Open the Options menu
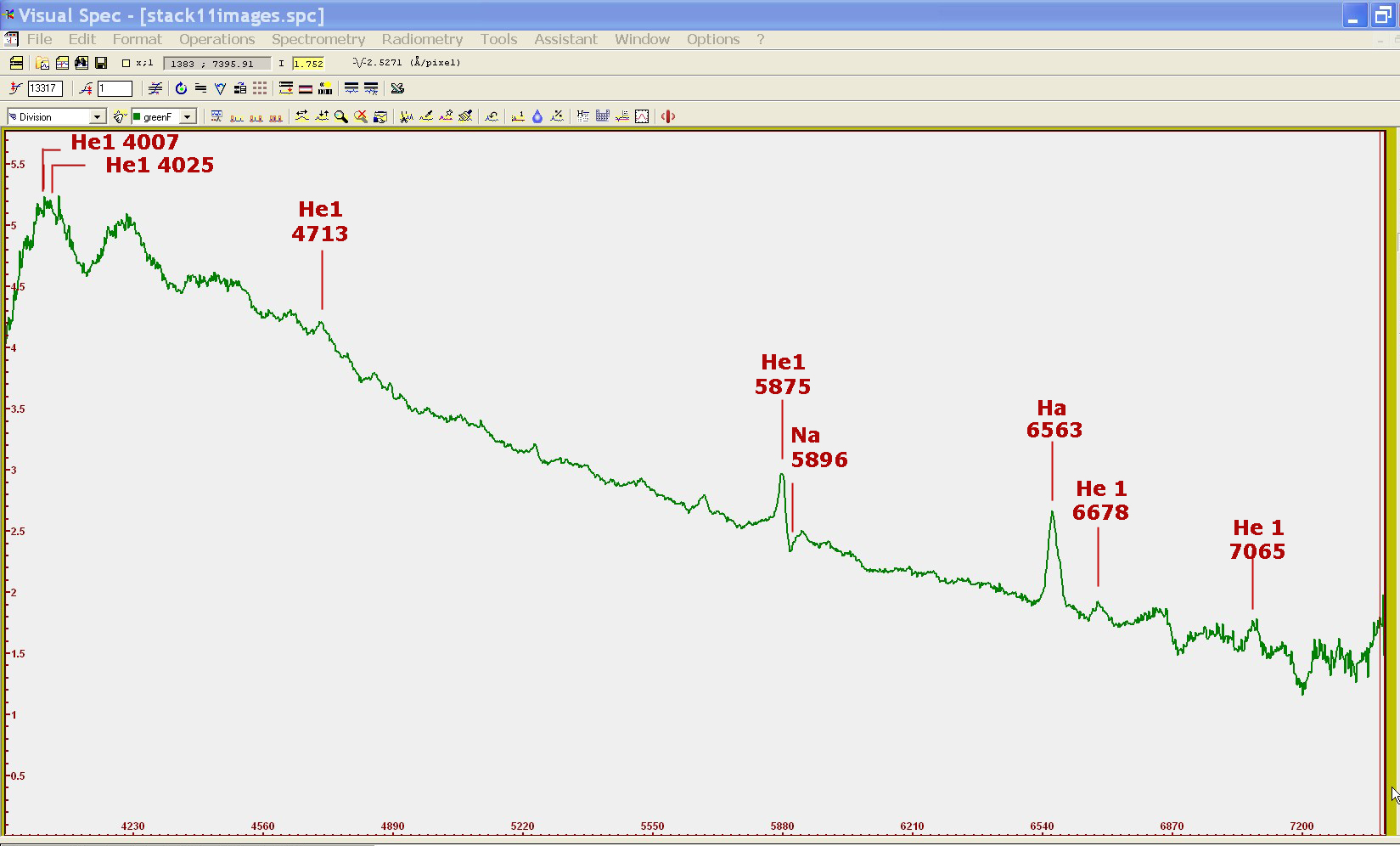The width and height of the screenshot is (1400, 846). pos(713,39)
